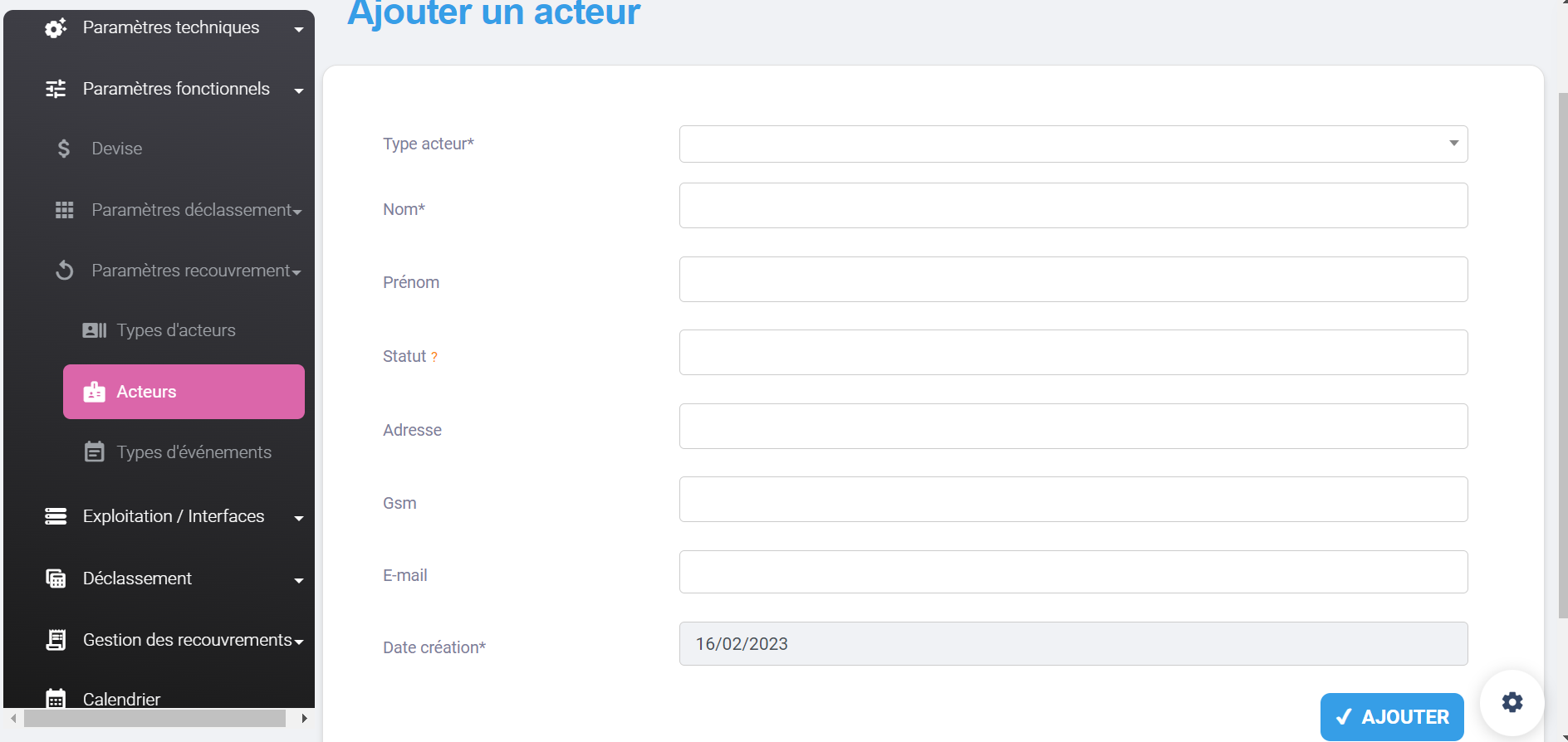Click the grid icon for Paramètres déclassement

65,210
